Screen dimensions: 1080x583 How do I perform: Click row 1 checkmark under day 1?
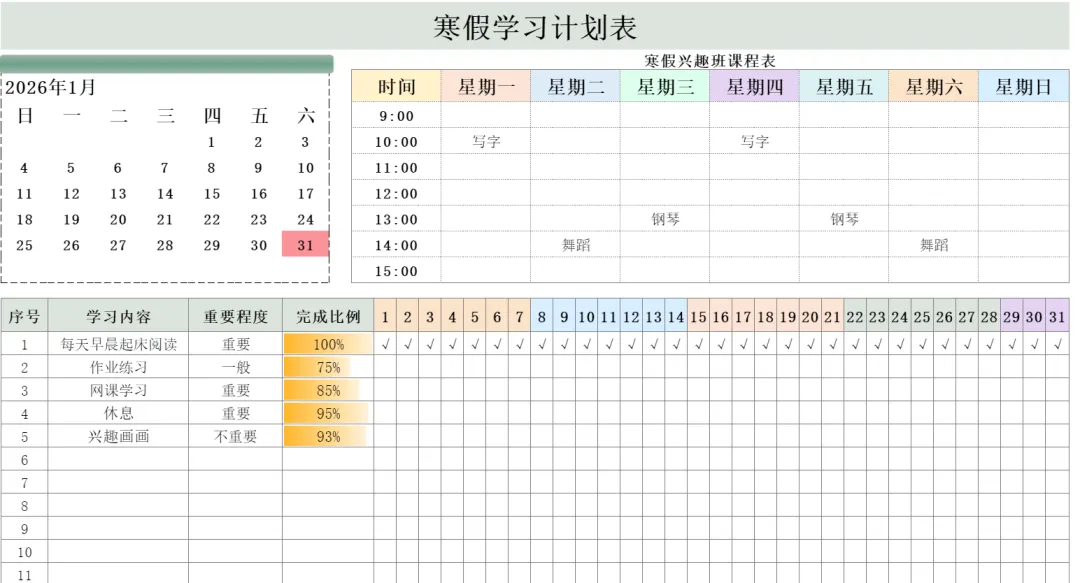click(x=385, y=344)
